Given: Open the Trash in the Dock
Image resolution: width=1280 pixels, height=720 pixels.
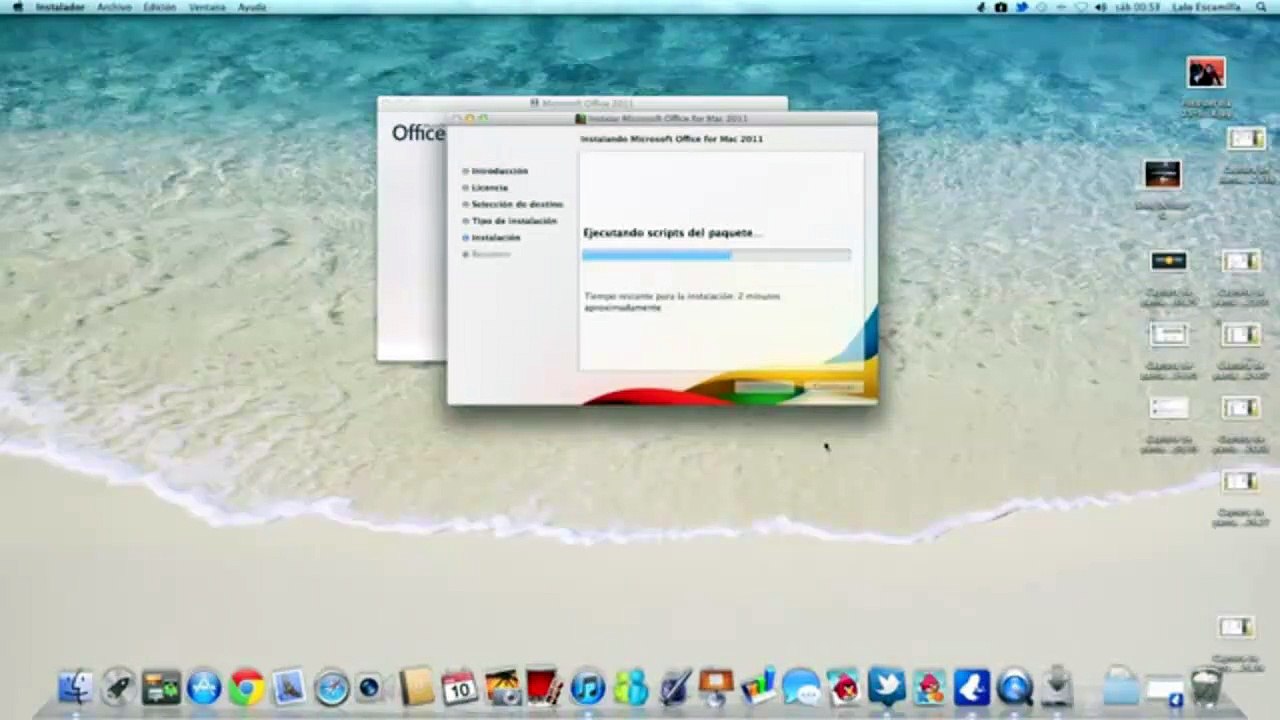Looking at the screenshot, I should point(1207,687).
